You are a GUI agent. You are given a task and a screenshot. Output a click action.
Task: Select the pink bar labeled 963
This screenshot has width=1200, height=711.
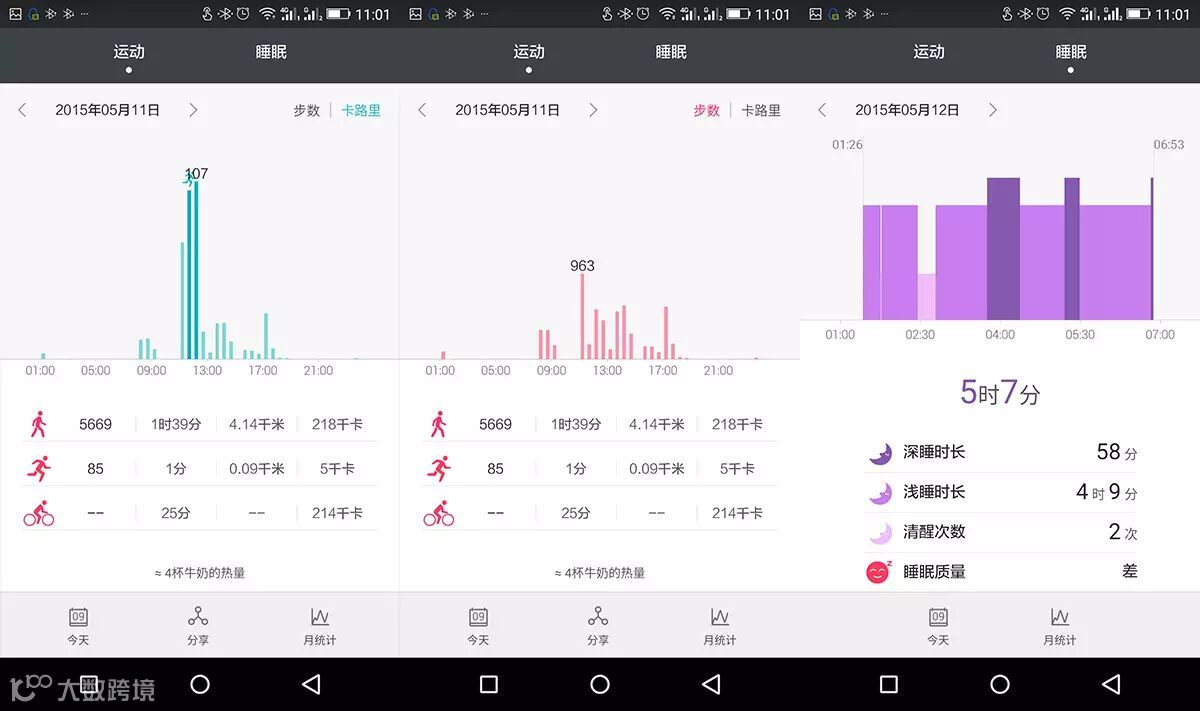tap(582, 316)
